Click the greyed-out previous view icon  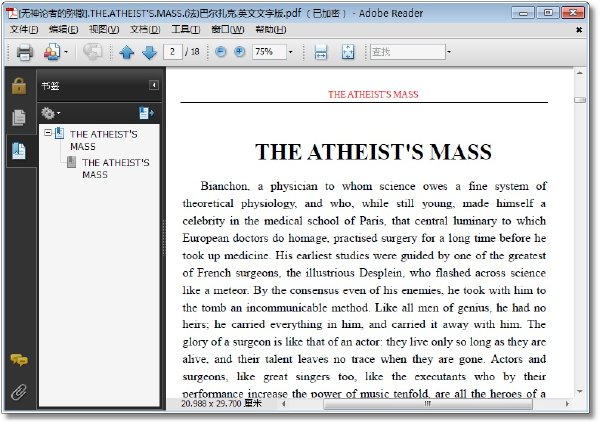coord(93,52)
